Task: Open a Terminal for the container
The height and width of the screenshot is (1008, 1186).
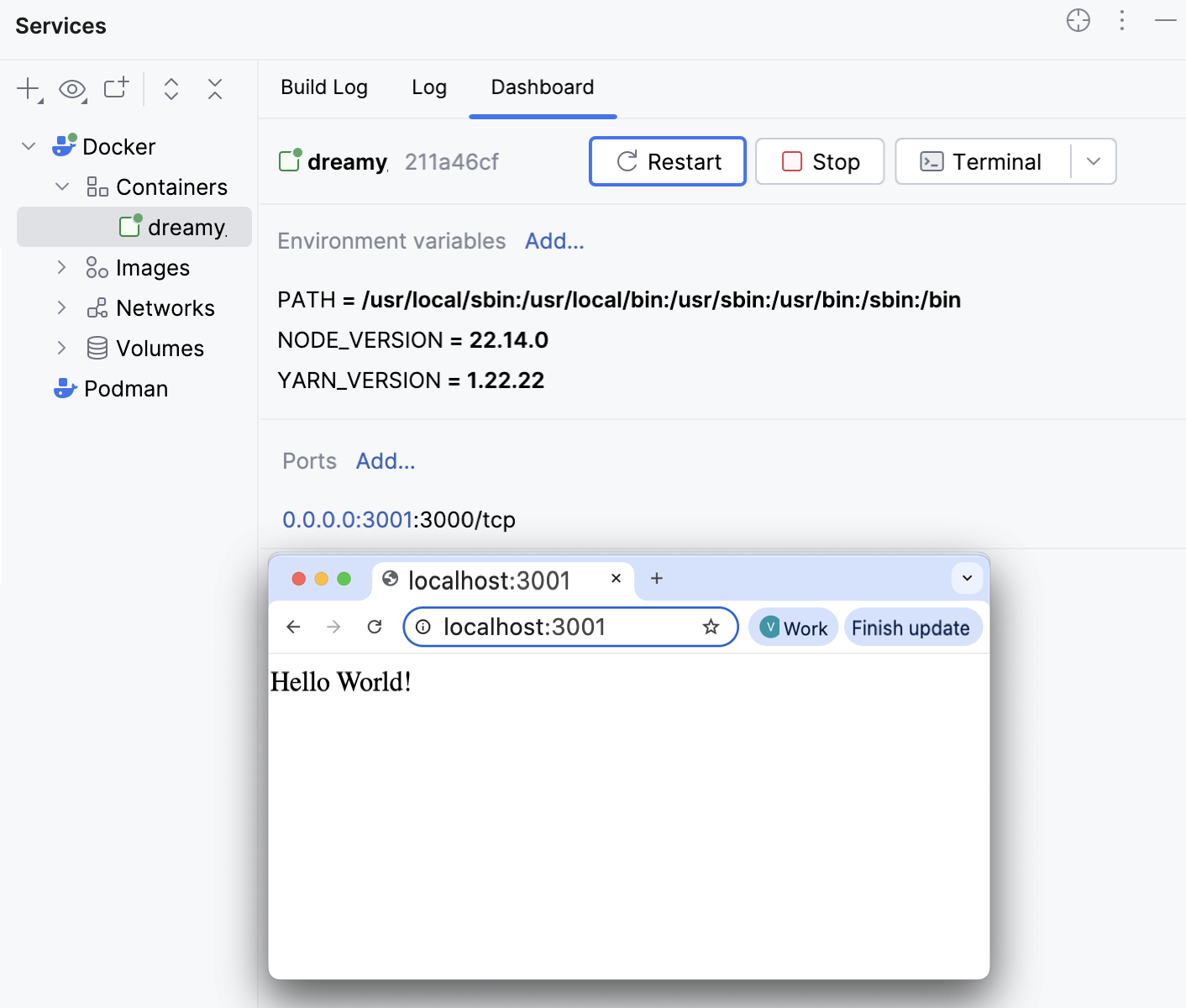Action: pyautogui.click(x=983, y=161)
